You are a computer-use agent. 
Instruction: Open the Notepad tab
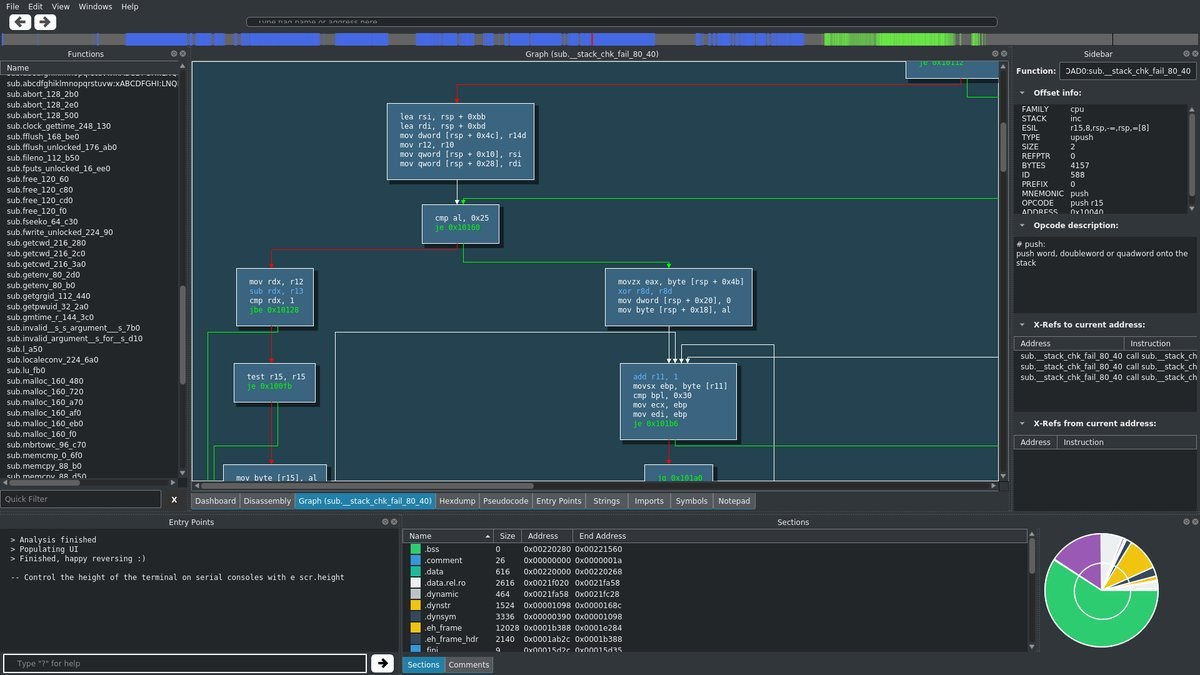click(734, 501)
